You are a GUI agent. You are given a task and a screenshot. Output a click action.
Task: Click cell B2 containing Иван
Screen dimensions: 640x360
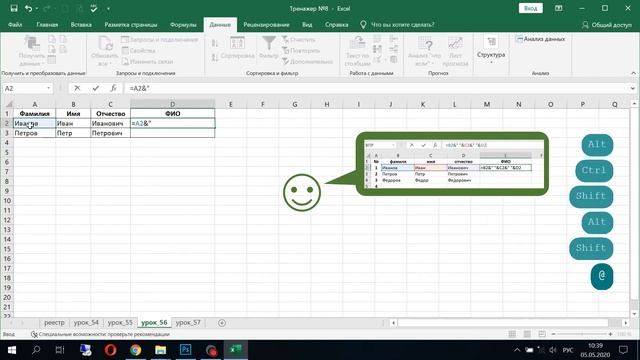click(x=73, y=123)
